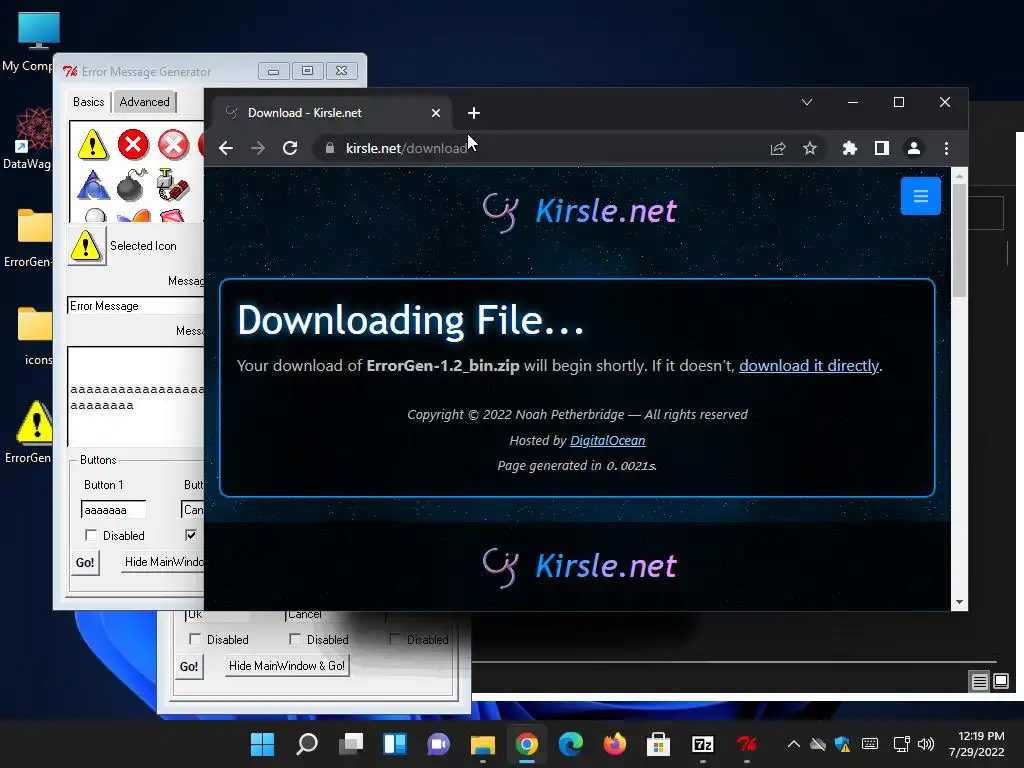
Task: Toggle Button 1 Disabled checkbox in front window
Action: coord(91,536)
